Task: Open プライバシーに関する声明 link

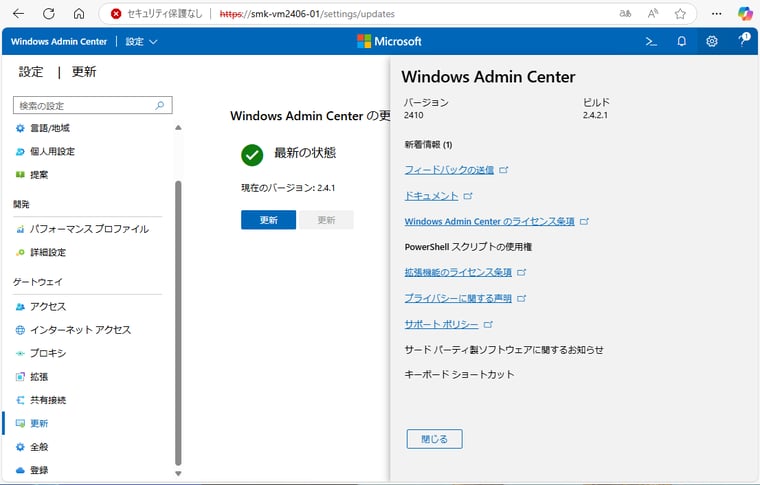Action: tap(458, 298)
